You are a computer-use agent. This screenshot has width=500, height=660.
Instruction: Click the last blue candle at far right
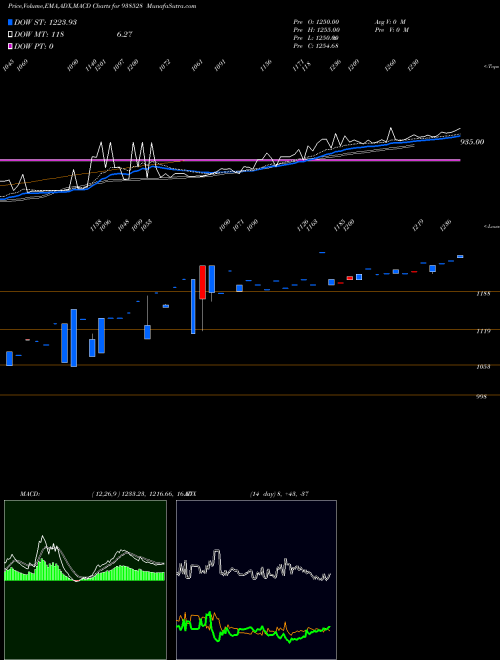(x=460, y=256)
